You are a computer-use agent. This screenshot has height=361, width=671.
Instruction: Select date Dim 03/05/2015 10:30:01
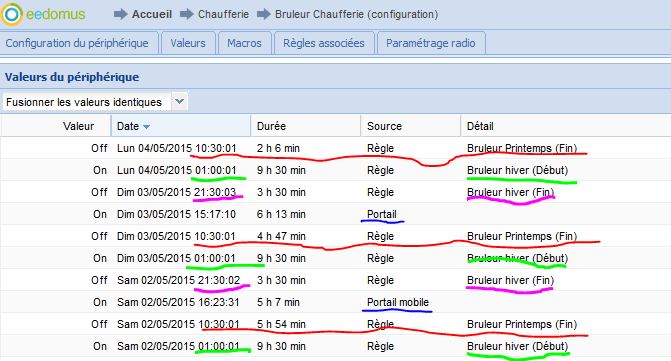176,237
